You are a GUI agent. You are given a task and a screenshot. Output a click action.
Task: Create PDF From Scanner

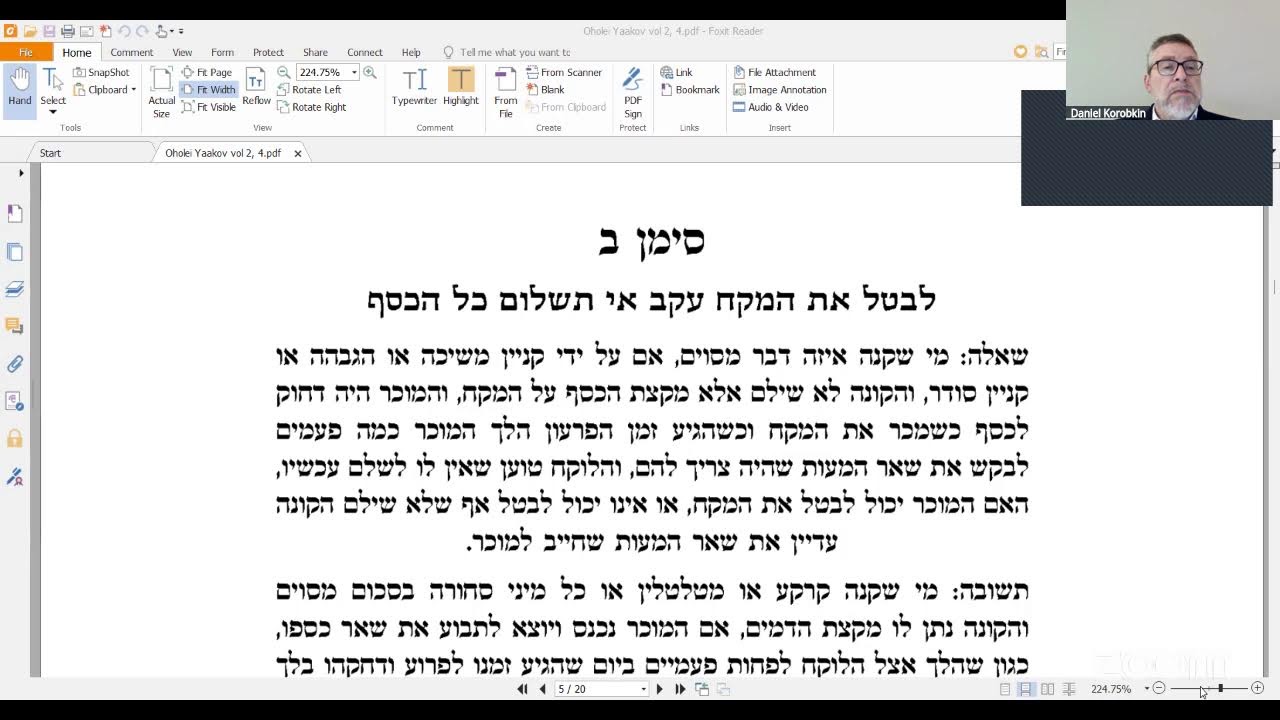pyautogui.click(x=563, y=72)
